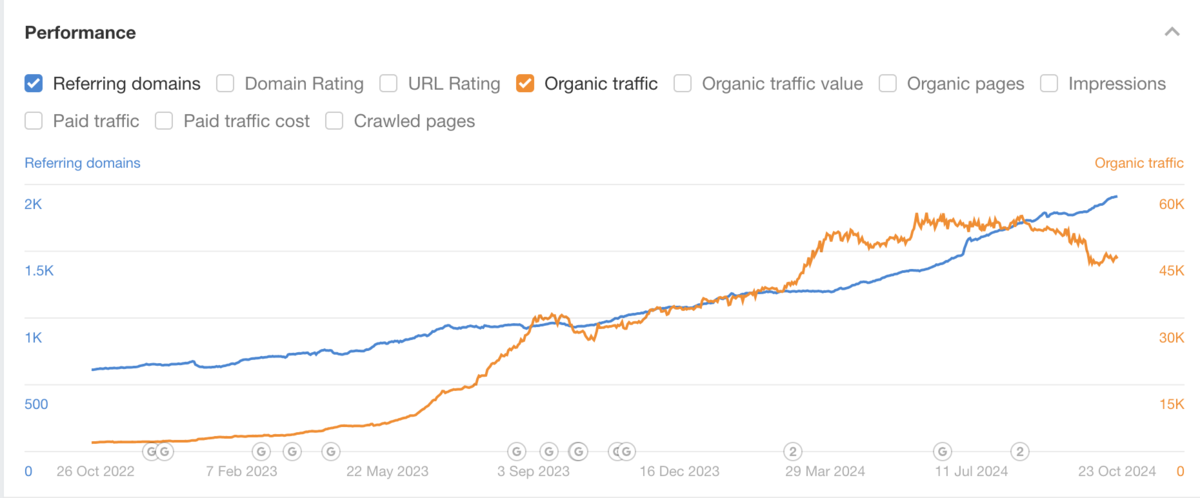Click G marker immediately left of 16 Dec 2023

[x=626, y=451]
